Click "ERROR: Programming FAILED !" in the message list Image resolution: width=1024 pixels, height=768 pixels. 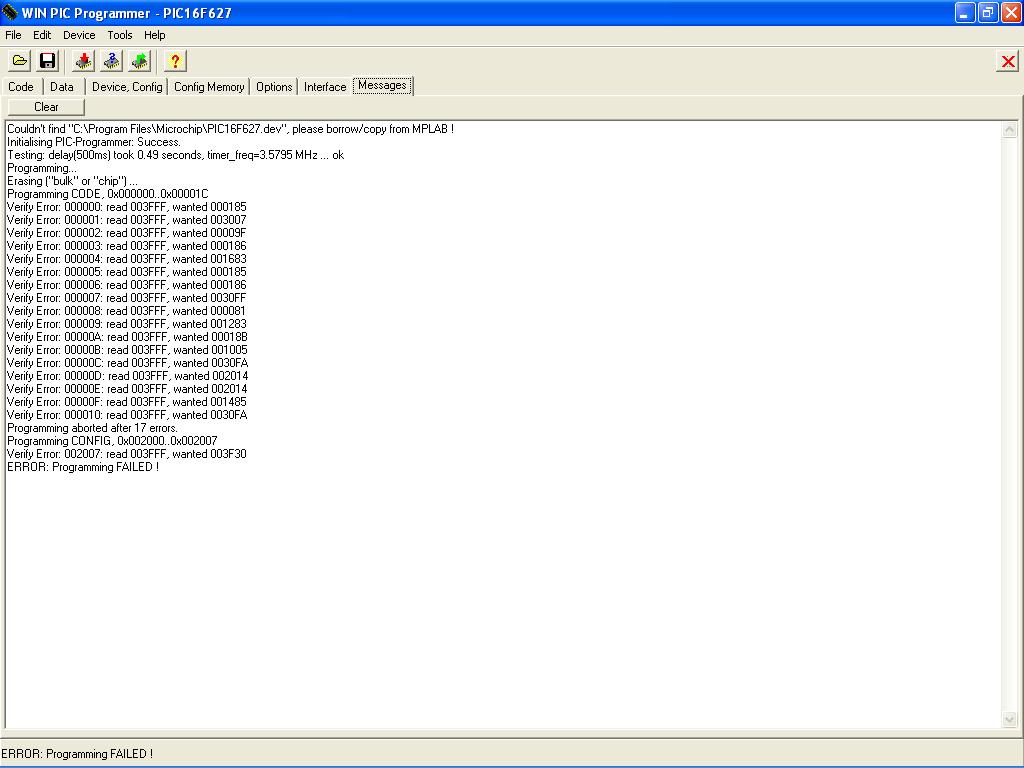pyautogui.click(x=83, y=467)
